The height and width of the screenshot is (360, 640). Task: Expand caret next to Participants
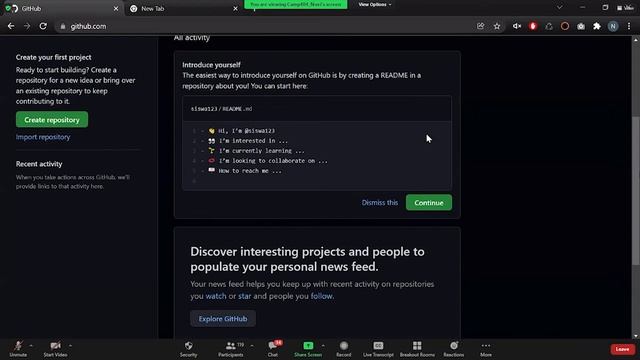[x=252, y=346]
